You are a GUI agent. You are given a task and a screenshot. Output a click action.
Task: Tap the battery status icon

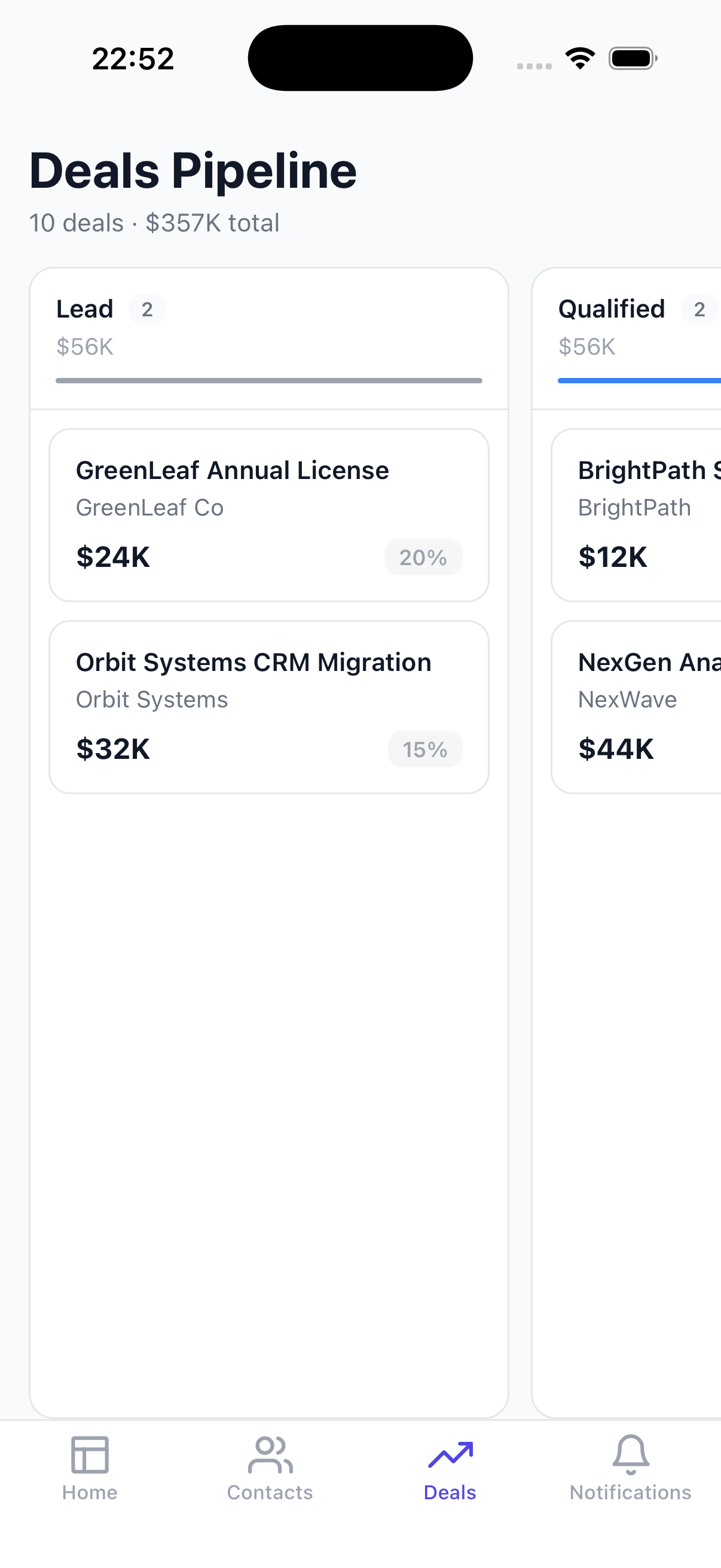point(633,59)
